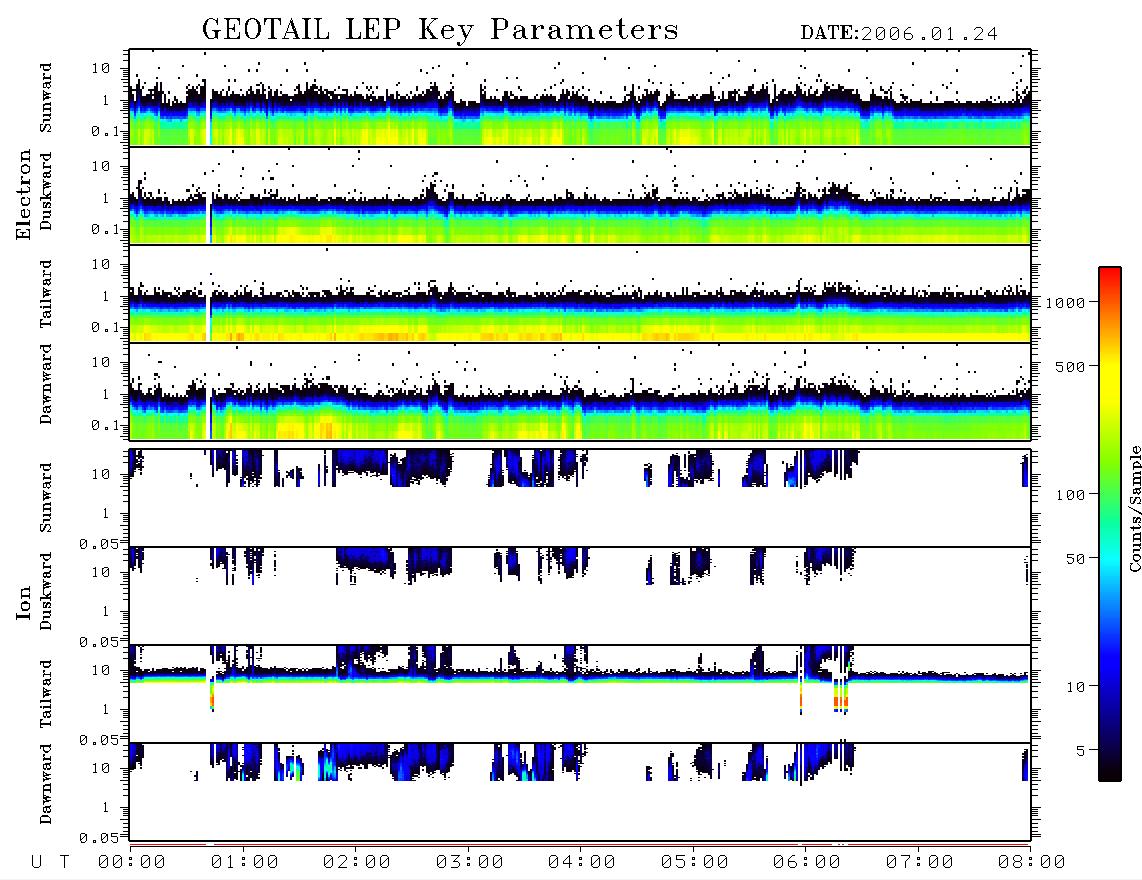Click the Ion Duskward axis label
The width and height of the screenshot is (1142, 880).
tap(45, 591)
